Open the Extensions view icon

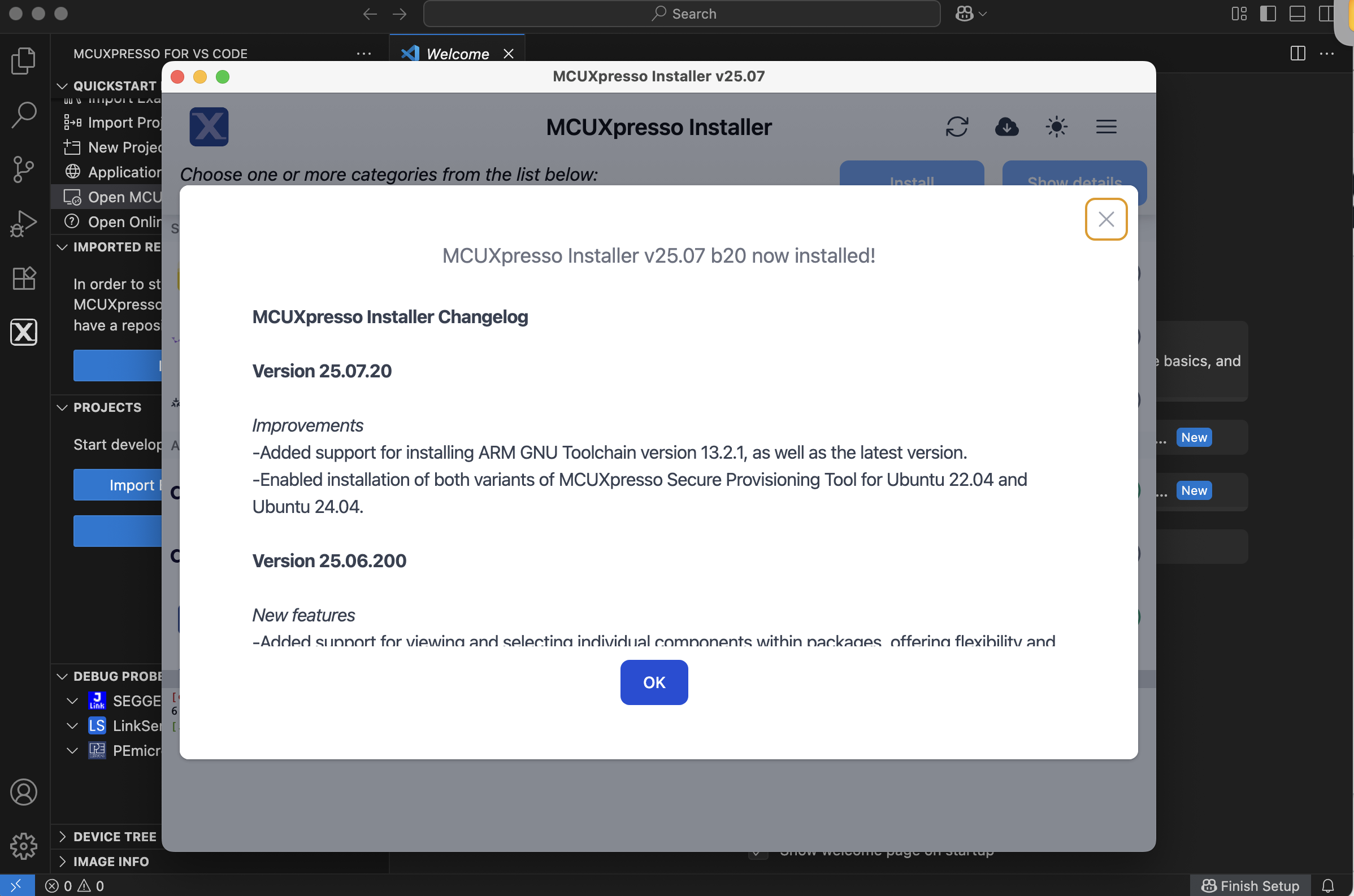click(x=23, y=279)
